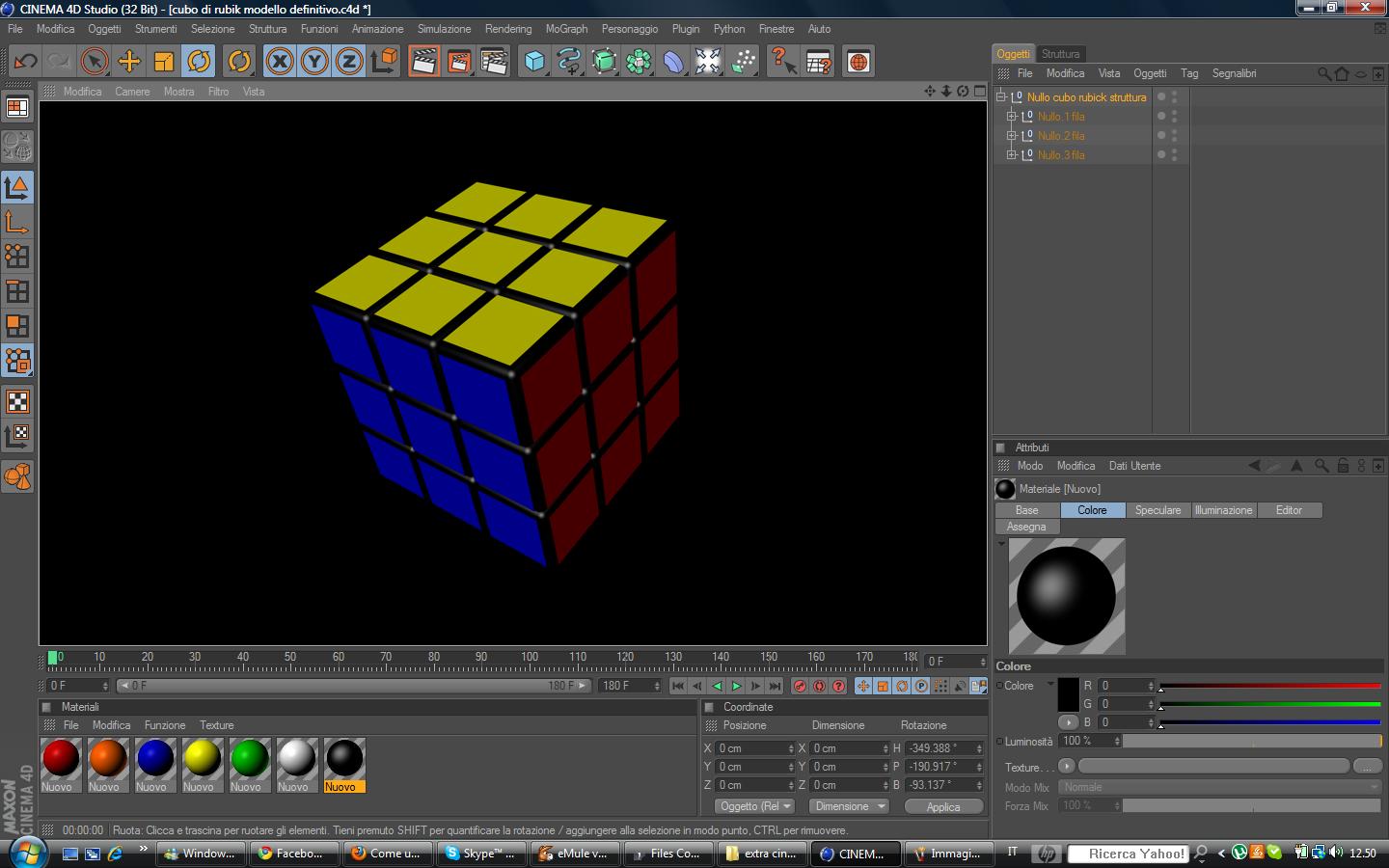The height and width of the screenshot is (868, 1389).
Task: Open the Simulazione menu
Action: coord(444,29)
